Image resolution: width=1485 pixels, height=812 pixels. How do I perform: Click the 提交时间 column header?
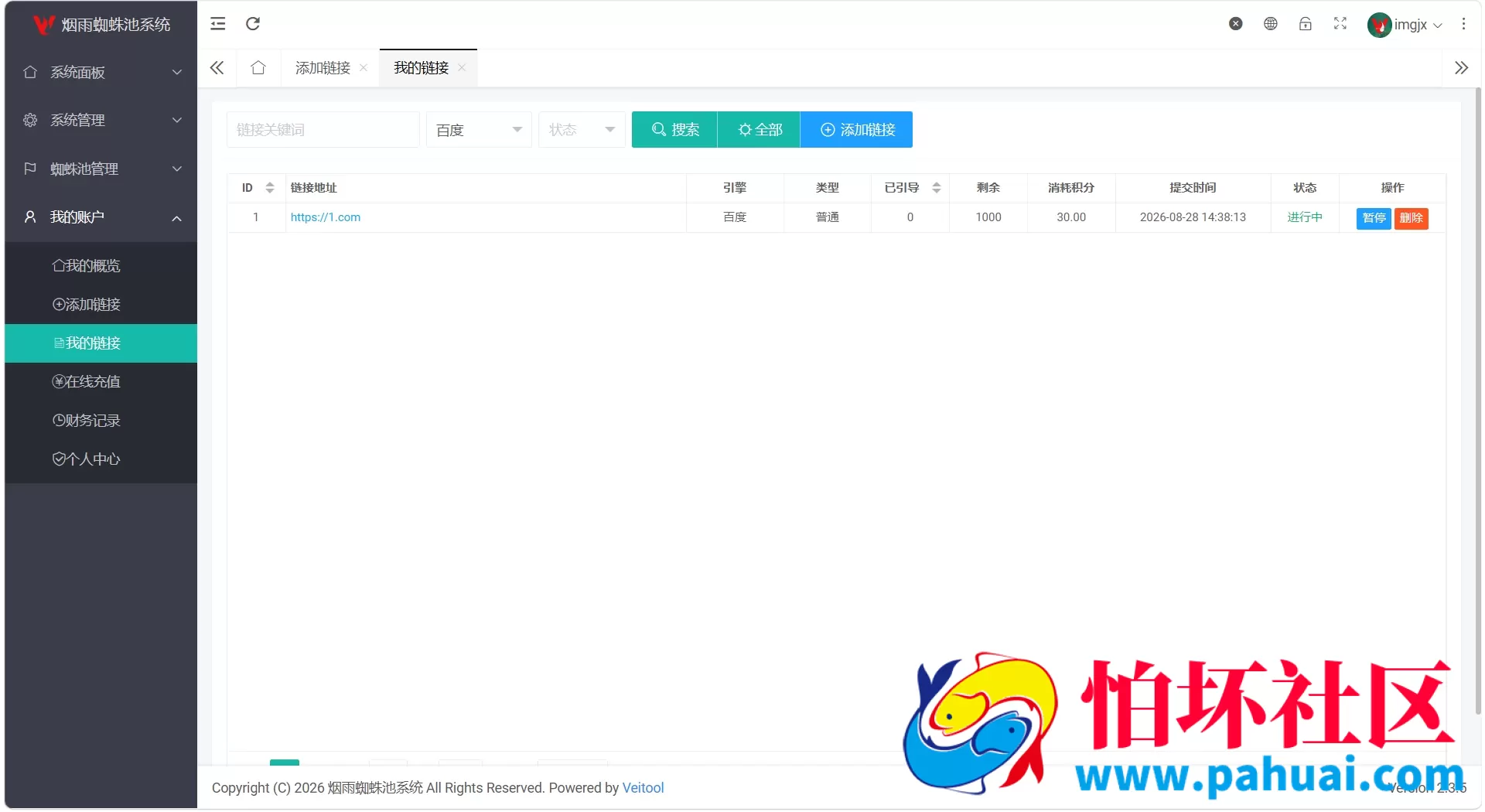(x=1193, y=188)
